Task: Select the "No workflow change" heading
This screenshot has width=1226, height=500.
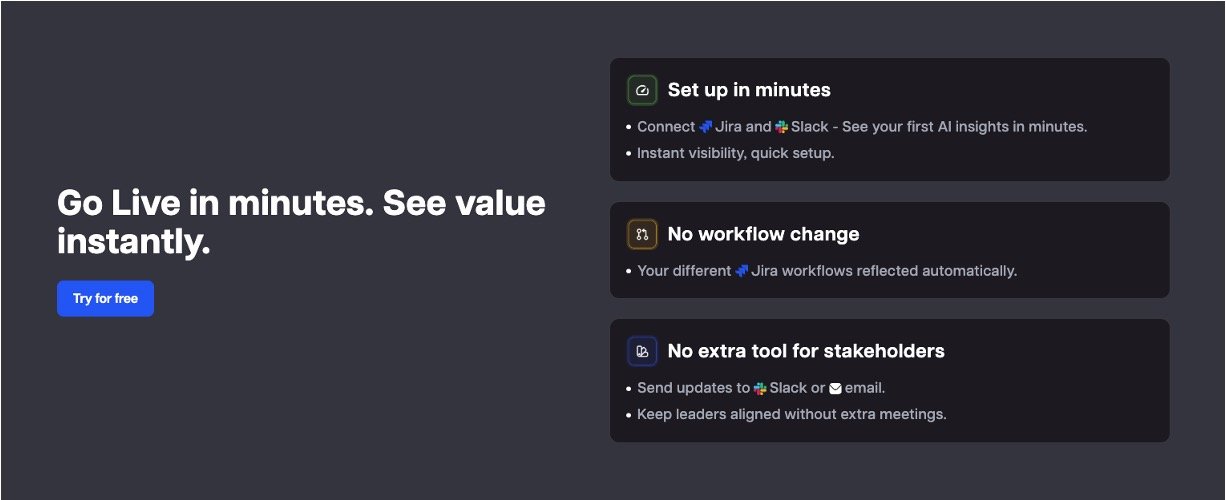Action: click(x=763, y=234)
